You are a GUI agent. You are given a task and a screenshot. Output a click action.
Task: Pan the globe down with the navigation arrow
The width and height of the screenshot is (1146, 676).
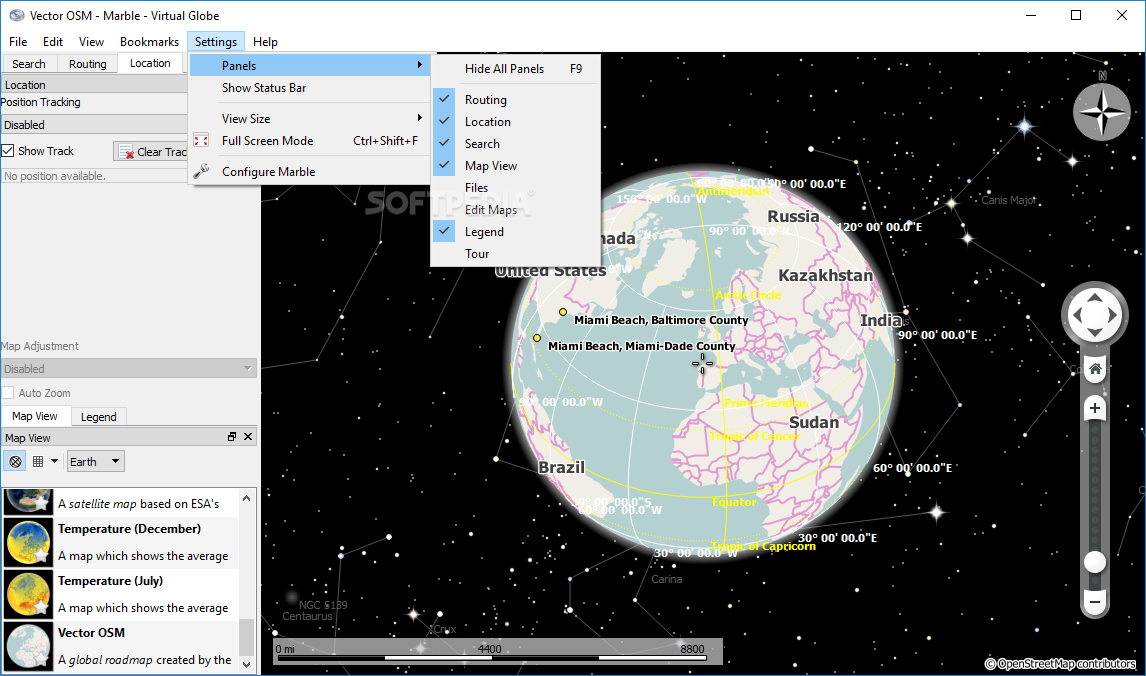coord(1095,333)
